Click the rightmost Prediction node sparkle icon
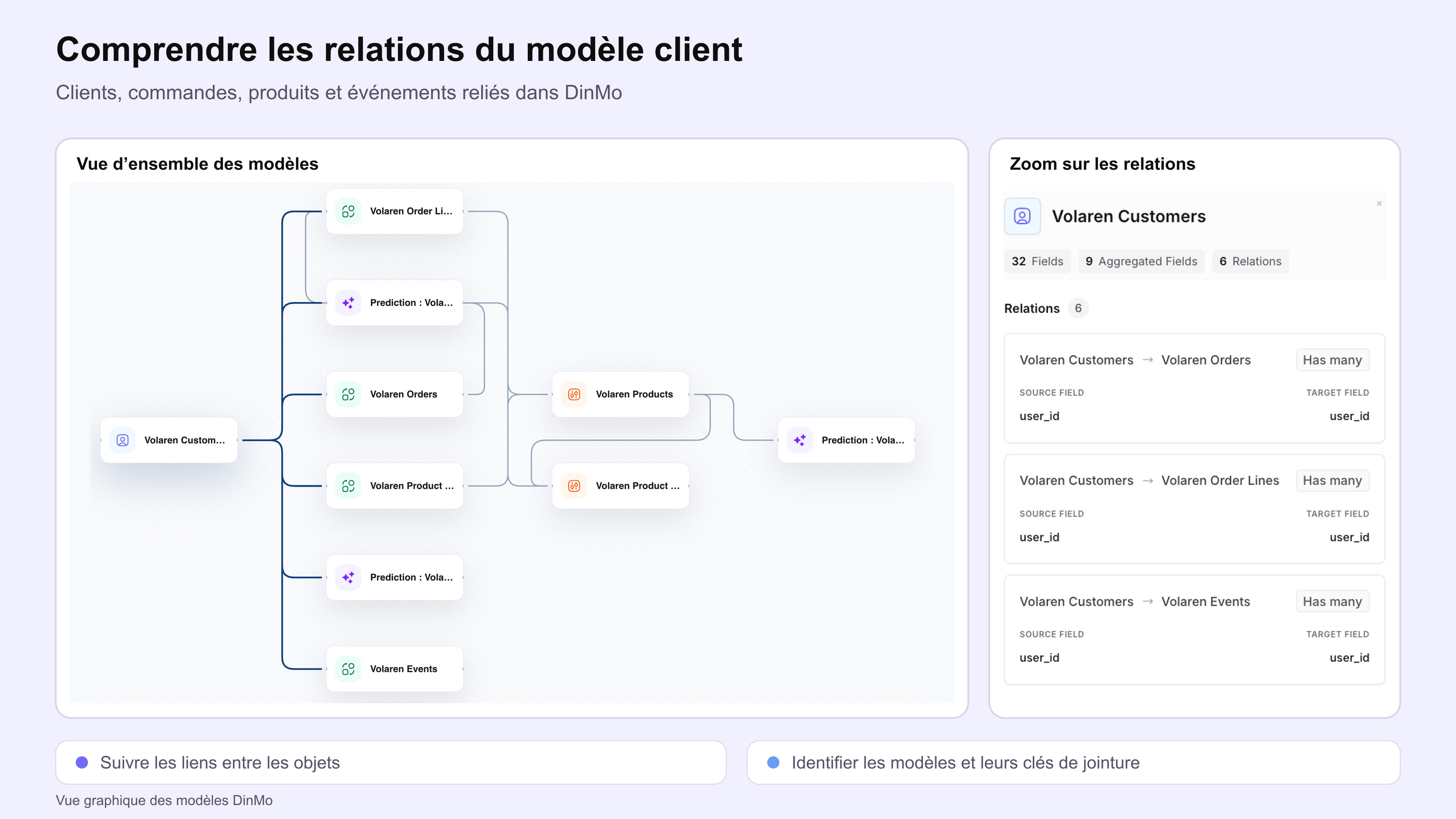Image resolution: width=1456 pixels, height=819 pixels. pyautogui.click(x=800, y=440)
